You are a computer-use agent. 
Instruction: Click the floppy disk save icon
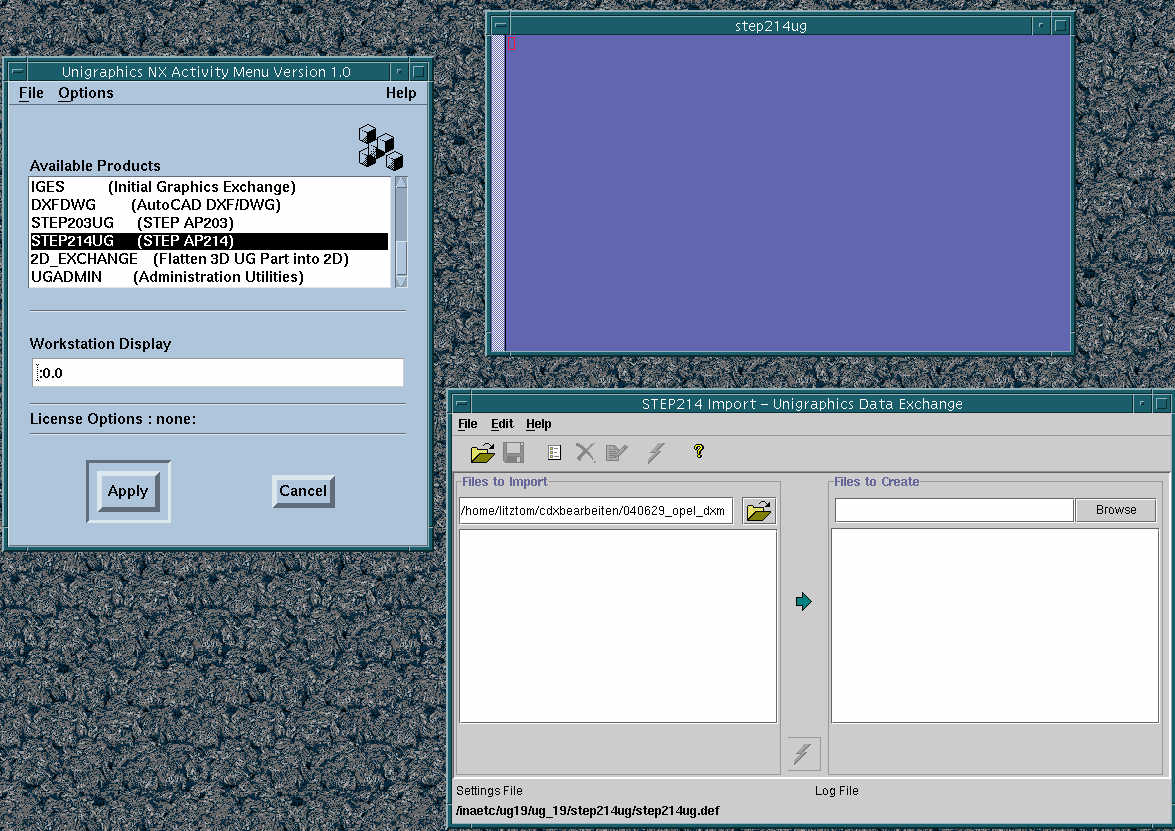click(x=513, y=453)
